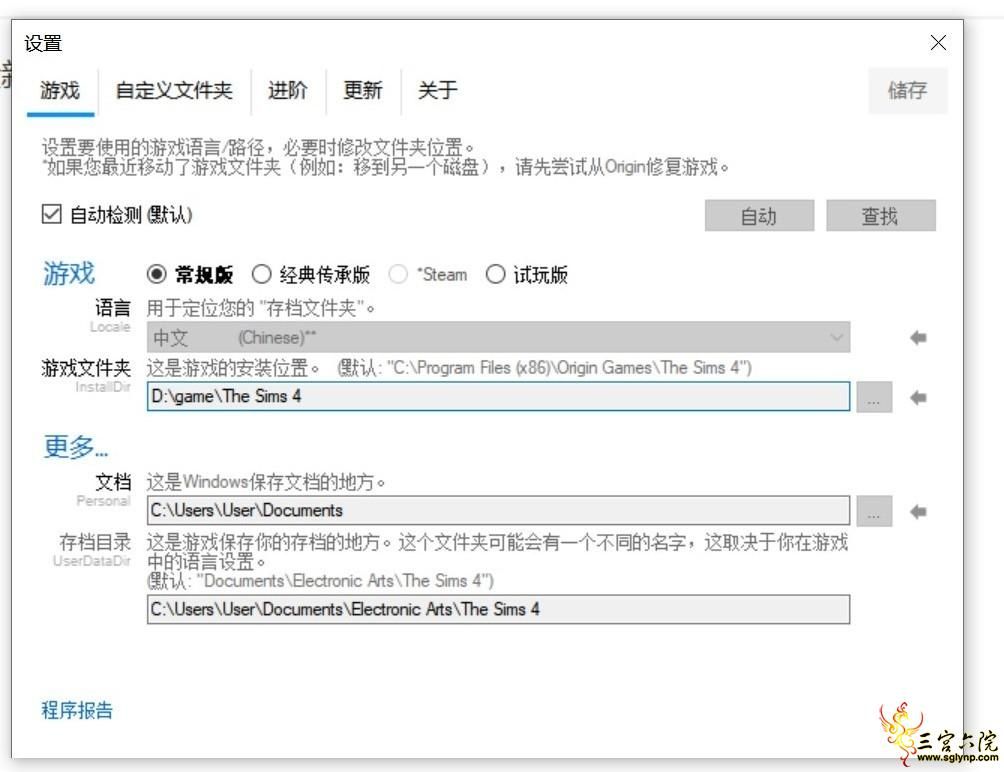The width and height of the screenshot is (1004, 772).
Task: Switch to the 游戏 tab
Action: [x=60, y=90]
